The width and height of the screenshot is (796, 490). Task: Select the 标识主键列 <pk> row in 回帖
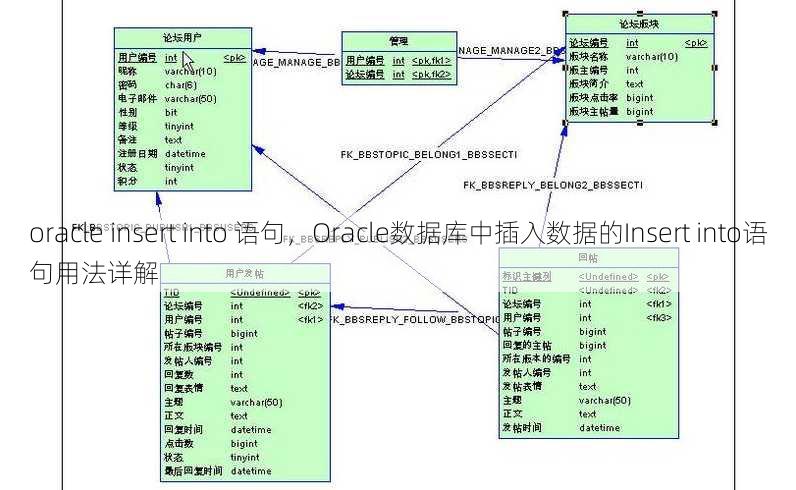click(x=585, y=277)
